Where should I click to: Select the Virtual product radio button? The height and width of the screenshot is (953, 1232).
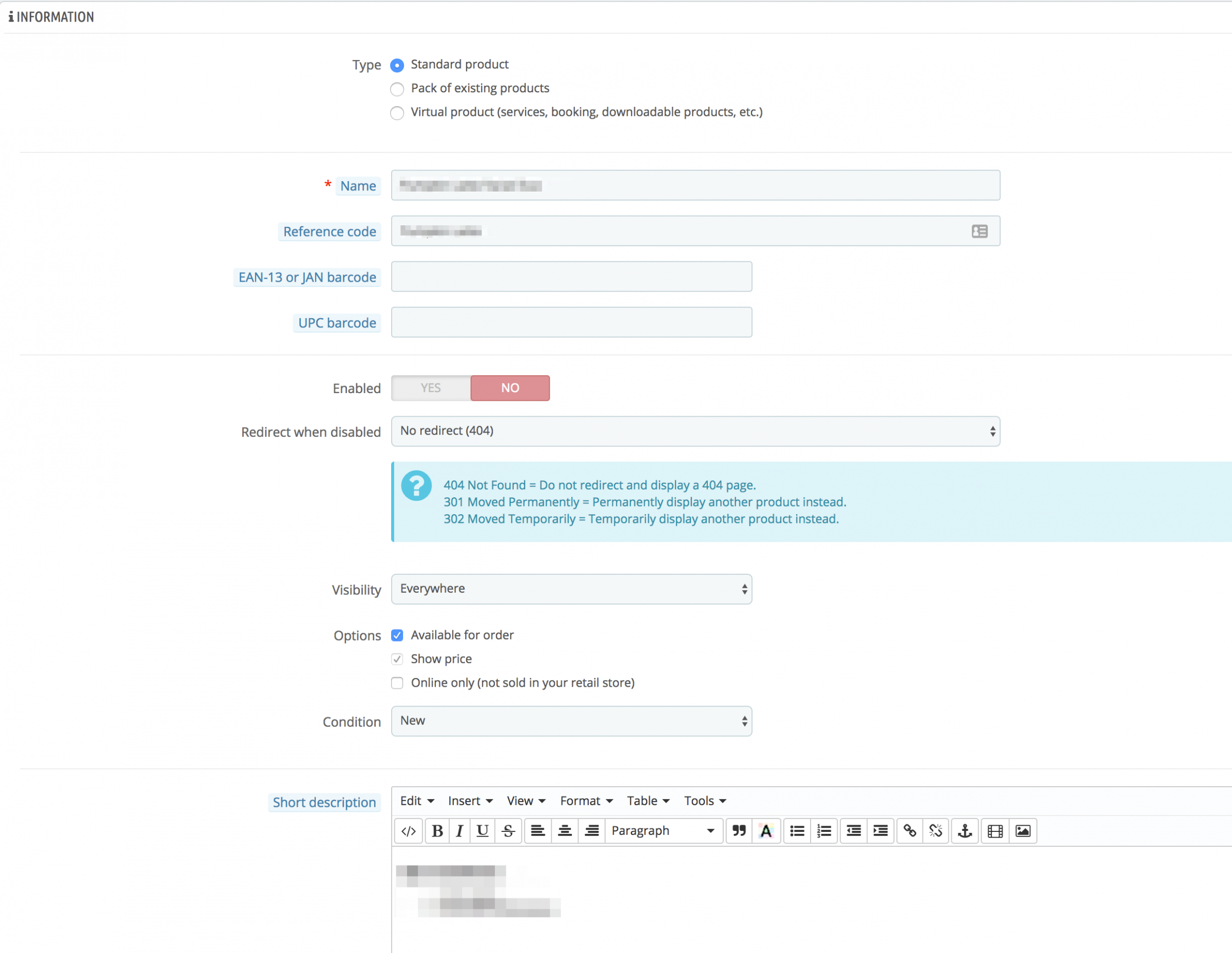click(x=397, y=113)
